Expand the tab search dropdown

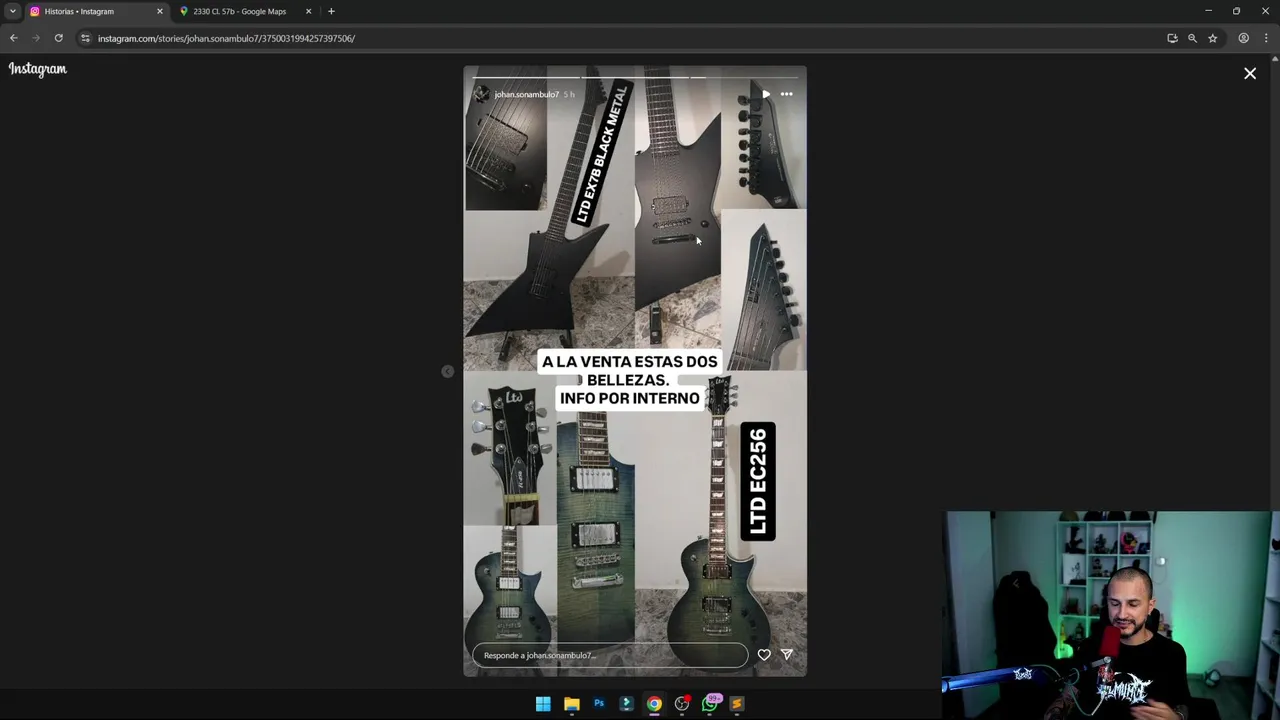(12, 11)
